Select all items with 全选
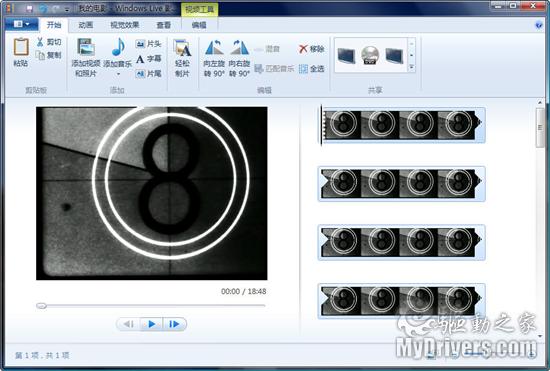 [x=311, y=69]
